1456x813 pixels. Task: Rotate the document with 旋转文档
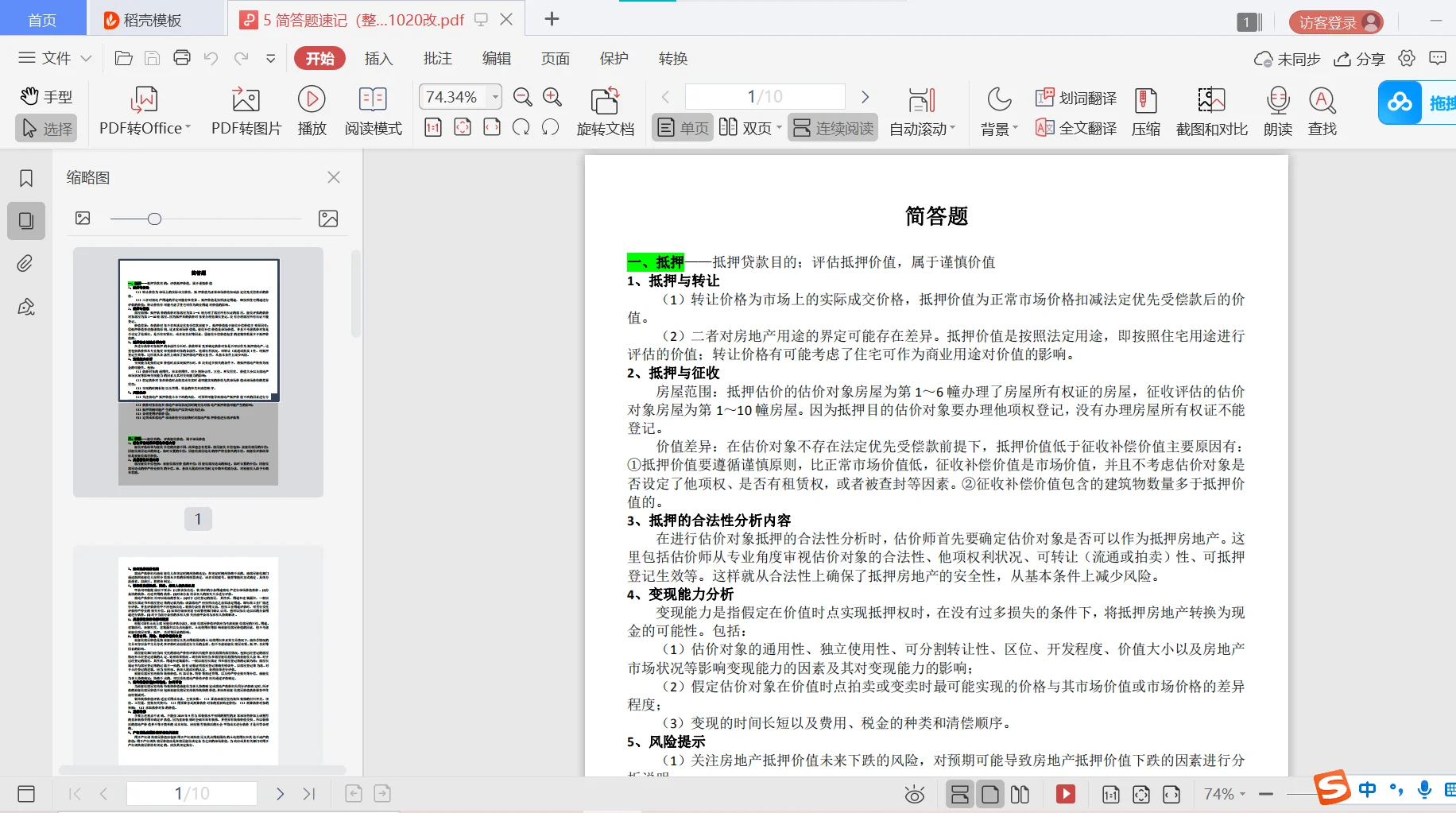(x=606, y=111)
